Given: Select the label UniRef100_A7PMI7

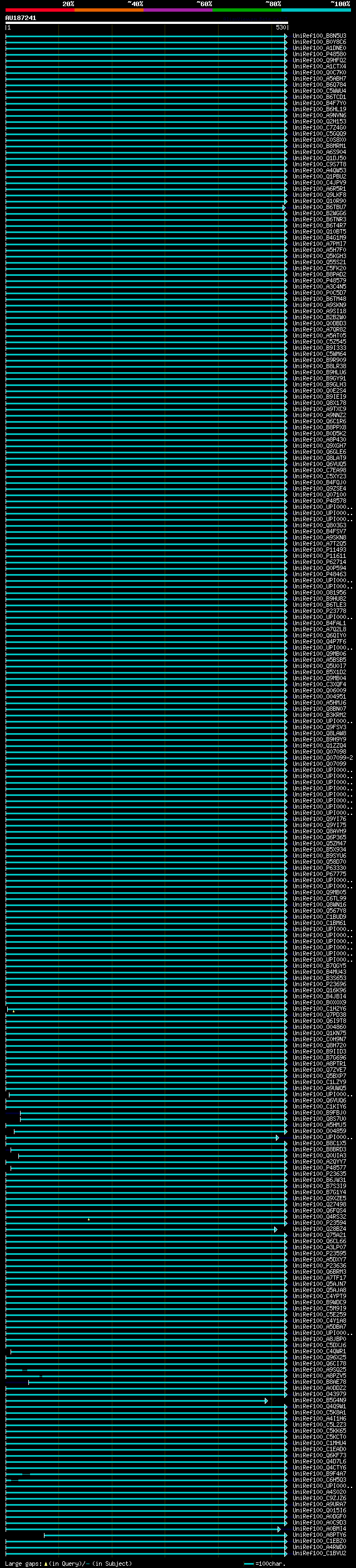Looking at the screenshot, I should point(319,244).
